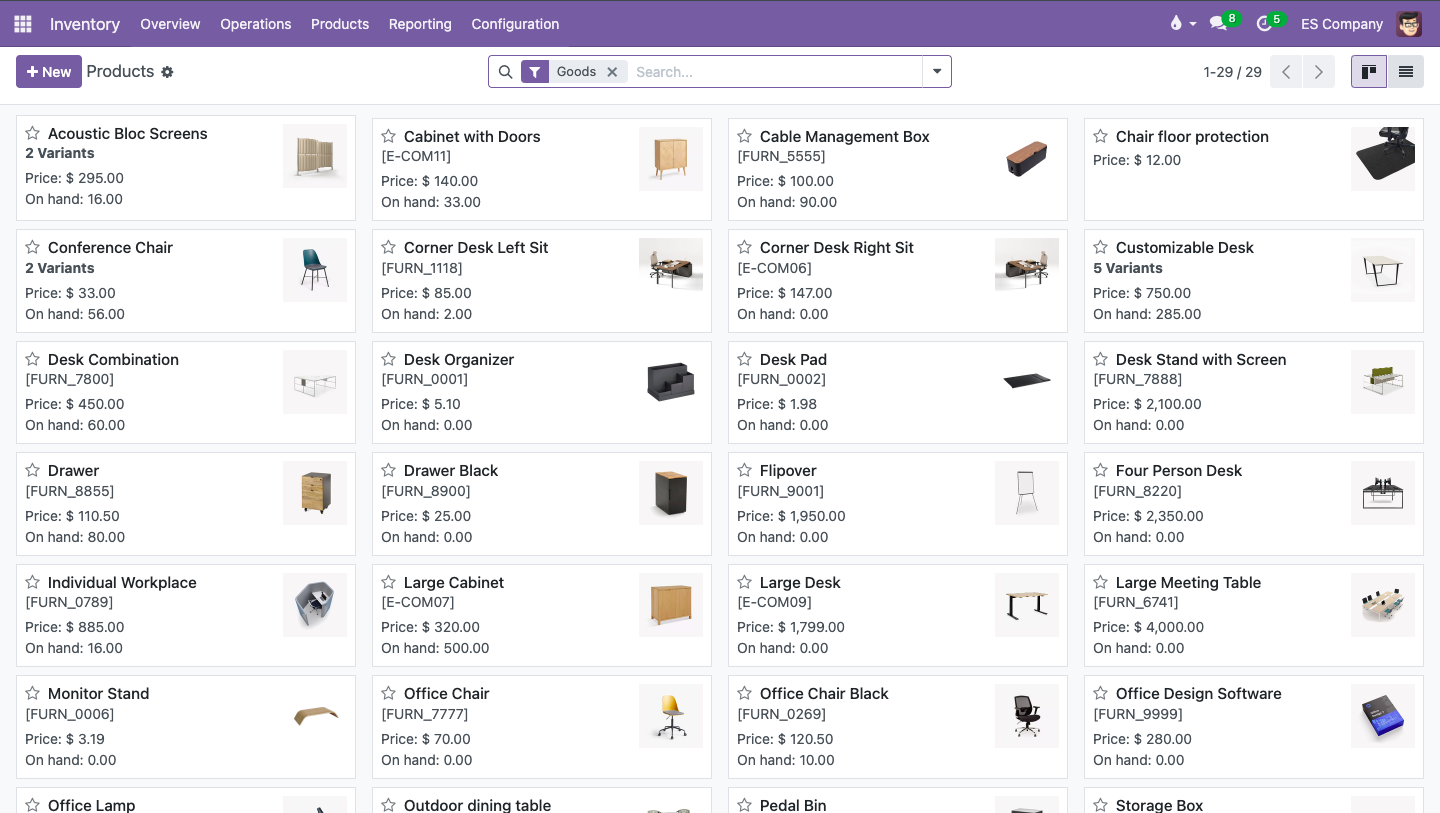
Task: Favorite the Conference Chair product
Action: (33, 247)
